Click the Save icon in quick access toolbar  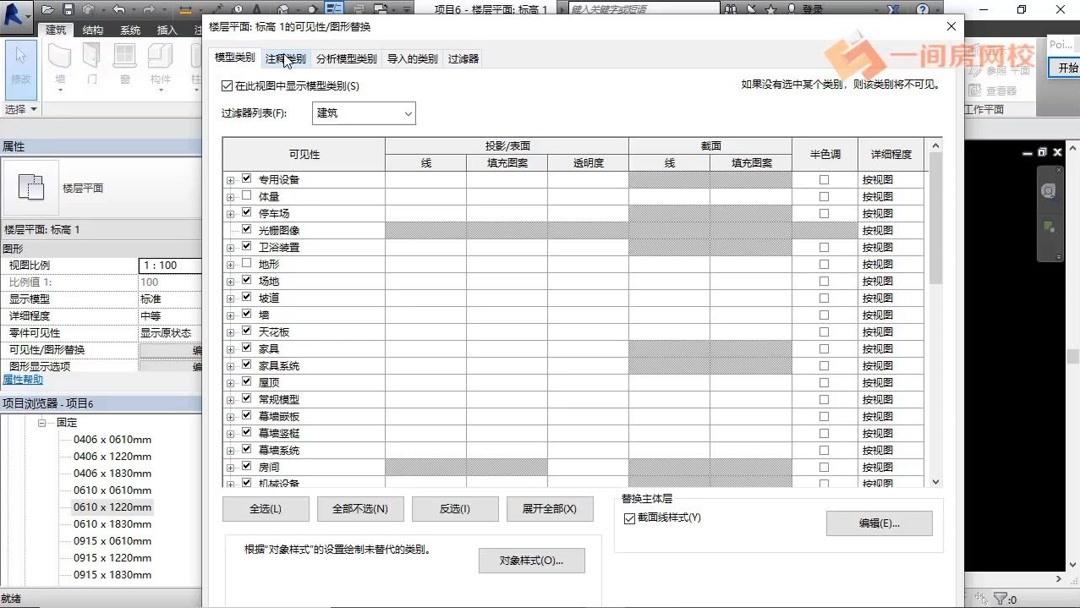point(68,8)
